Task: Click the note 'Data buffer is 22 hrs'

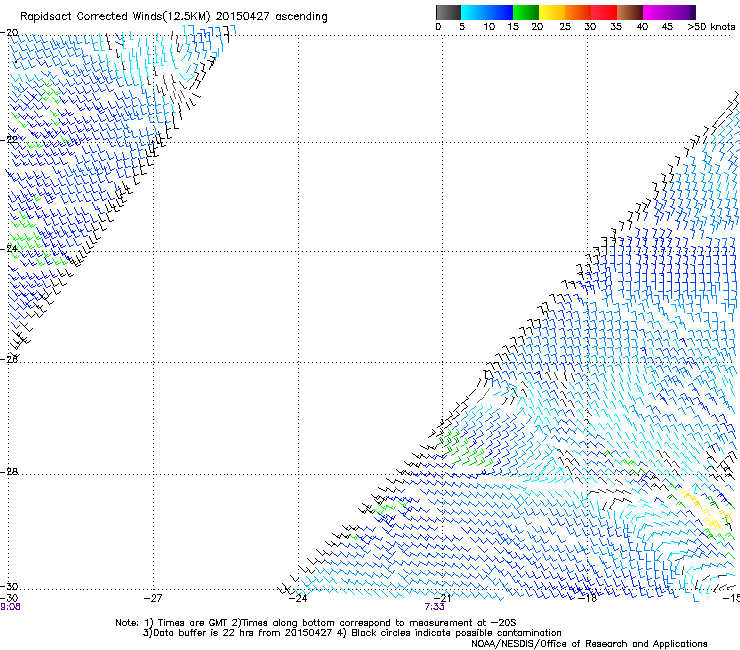Action: 204,633
